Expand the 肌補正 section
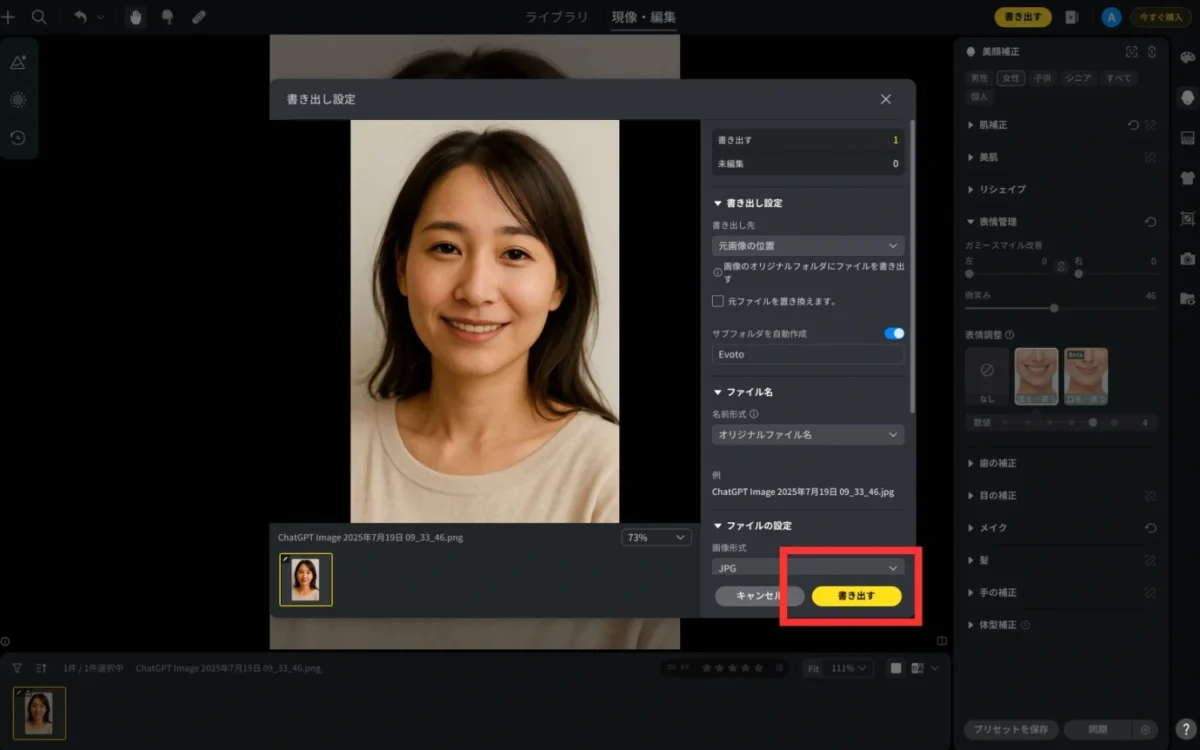The width and height of the screenshot is (1200, 750). click(988, 125)
